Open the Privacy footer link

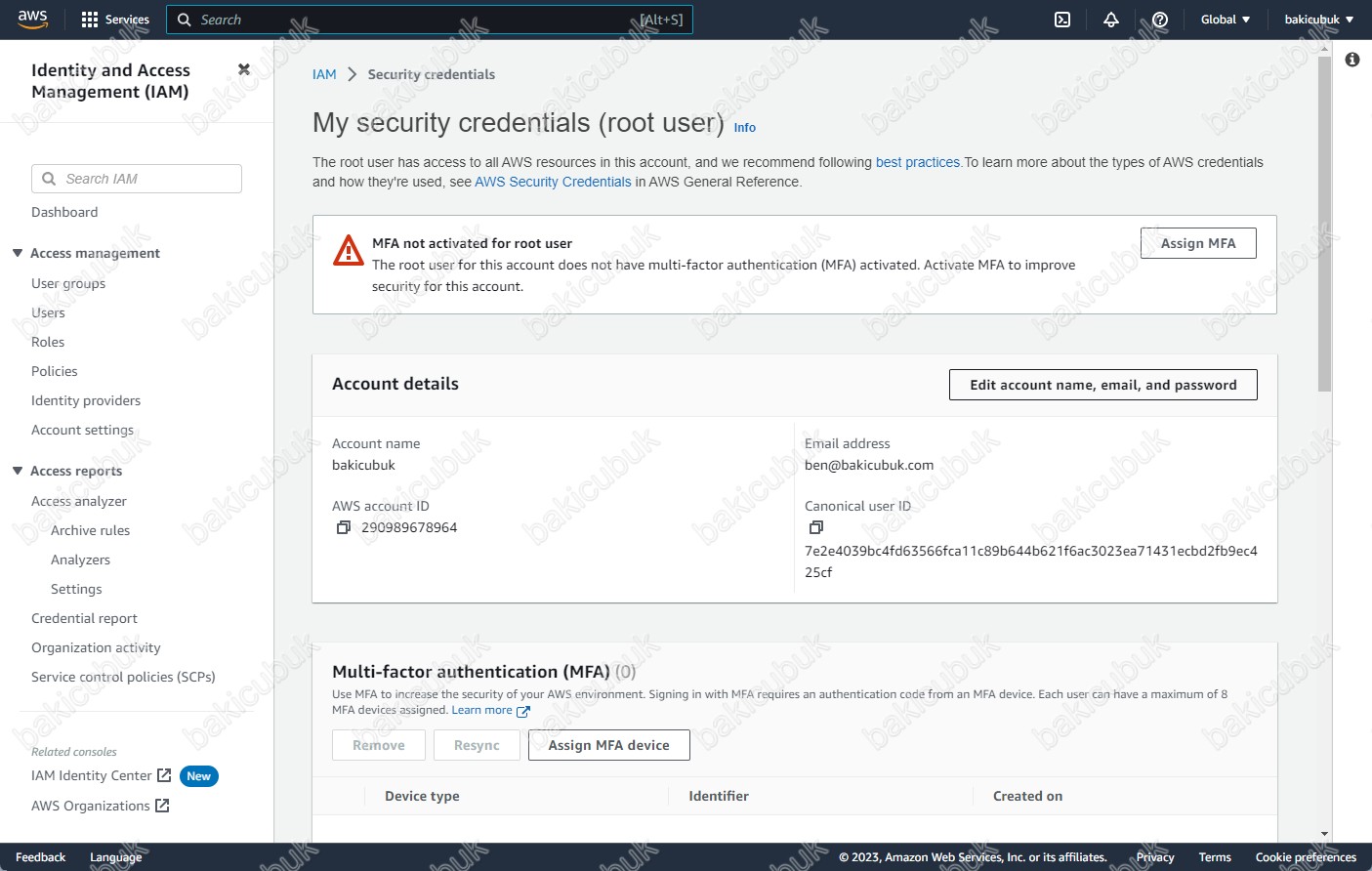click(1155, 857)
